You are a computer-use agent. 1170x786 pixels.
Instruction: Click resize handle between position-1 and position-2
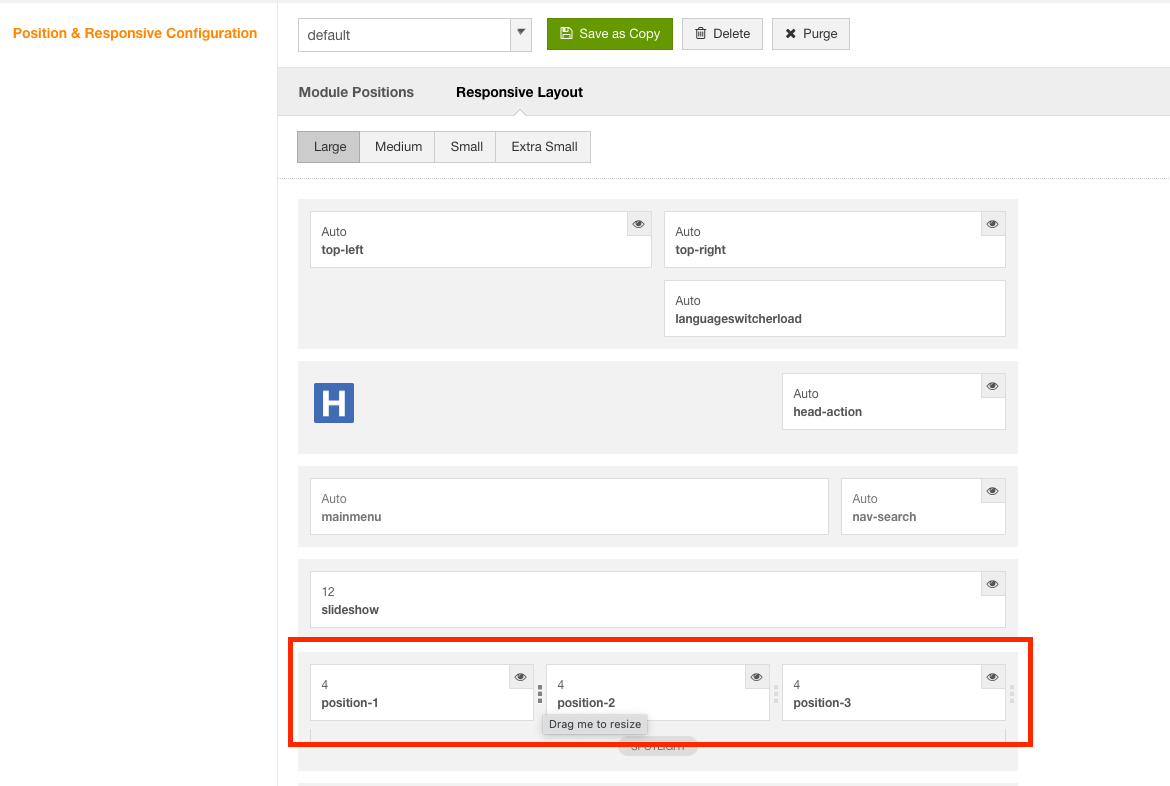[540, 694]
